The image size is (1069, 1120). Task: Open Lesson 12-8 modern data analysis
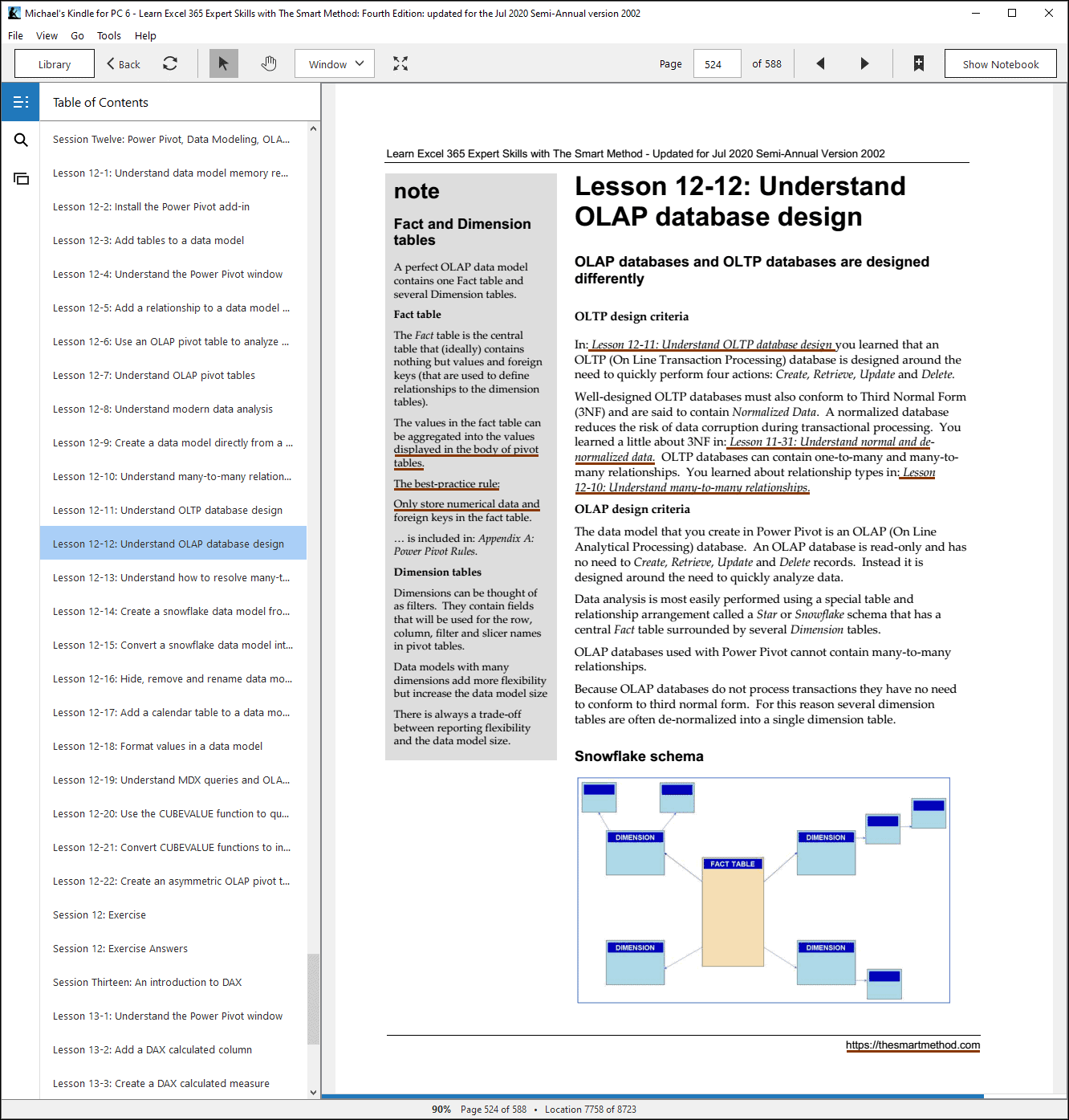[173, 409]
